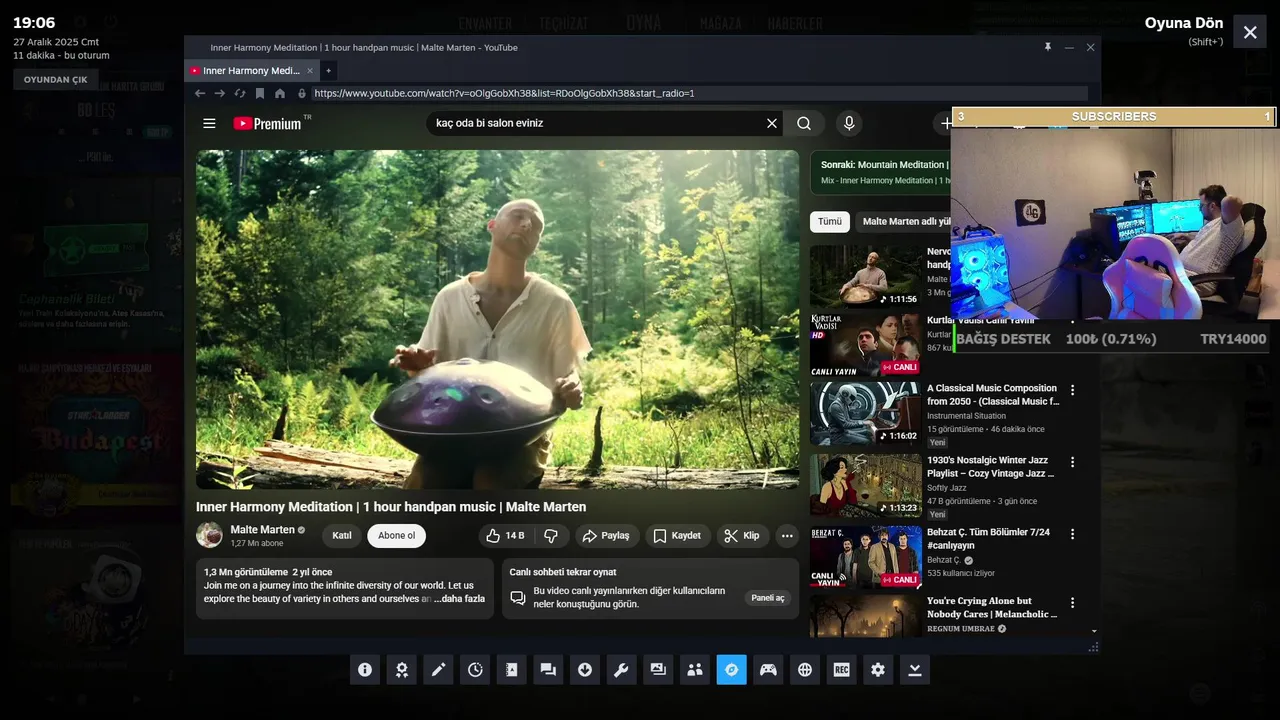The width and height of the screenshot is (1280, 720).
Task: Click the Paylaş share button
Action: point(606,536)
